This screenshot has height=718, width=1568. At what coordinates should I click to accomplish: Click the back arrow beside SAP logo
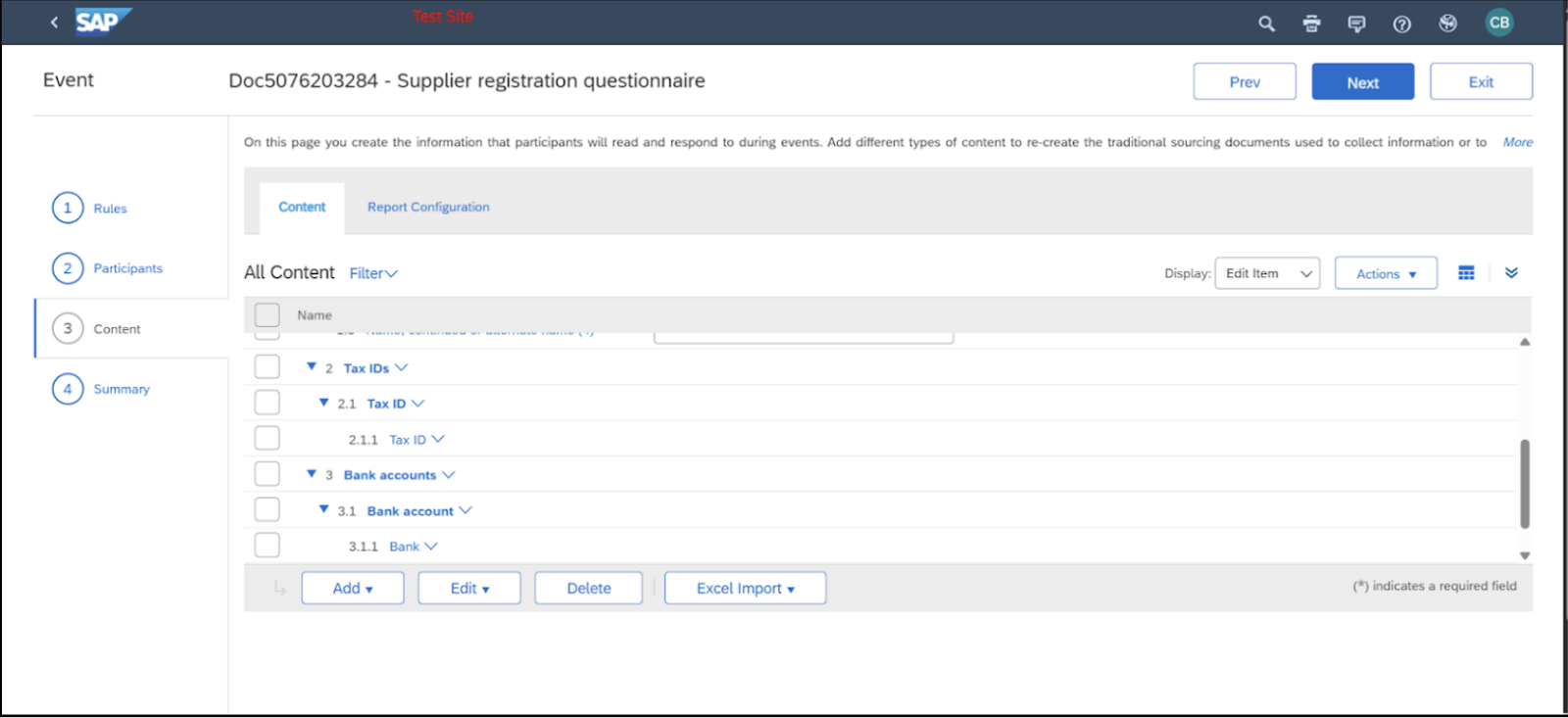(54, 22)
